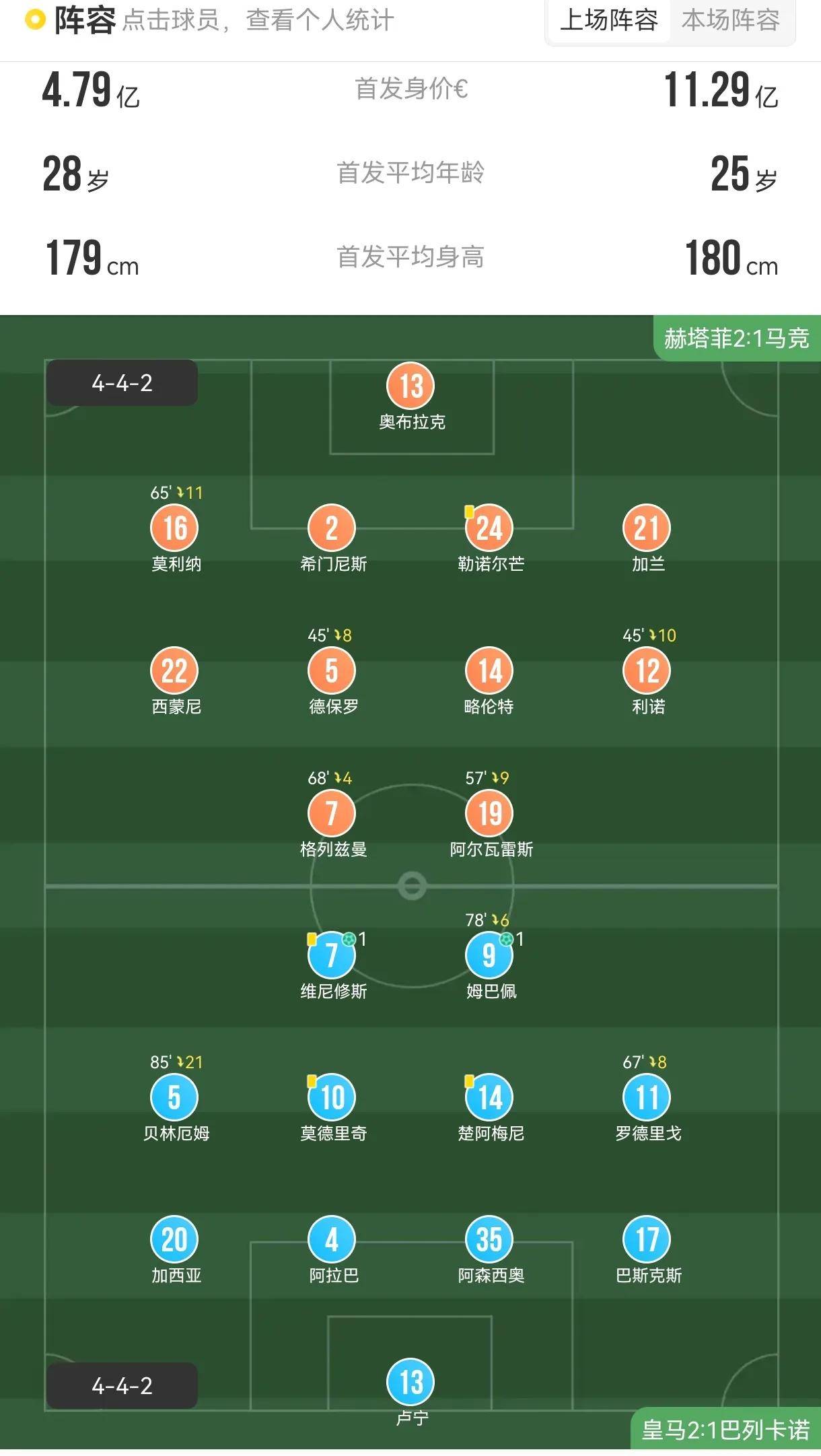The width and height of the screenshot is (821, 1456).
Task: Click the bottom 4-4-2 formation label
Action: [122, 1386]
